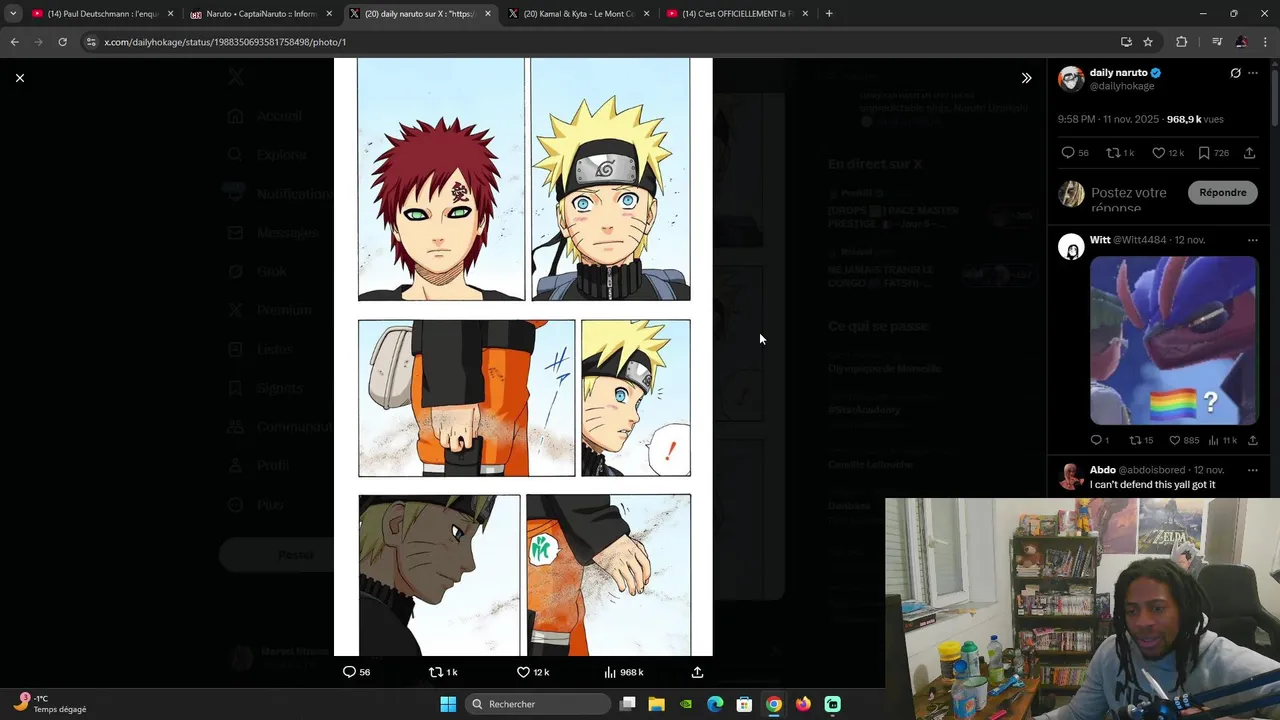Click the share icon under the photo
1280x720 pixels.
point(697,672)
